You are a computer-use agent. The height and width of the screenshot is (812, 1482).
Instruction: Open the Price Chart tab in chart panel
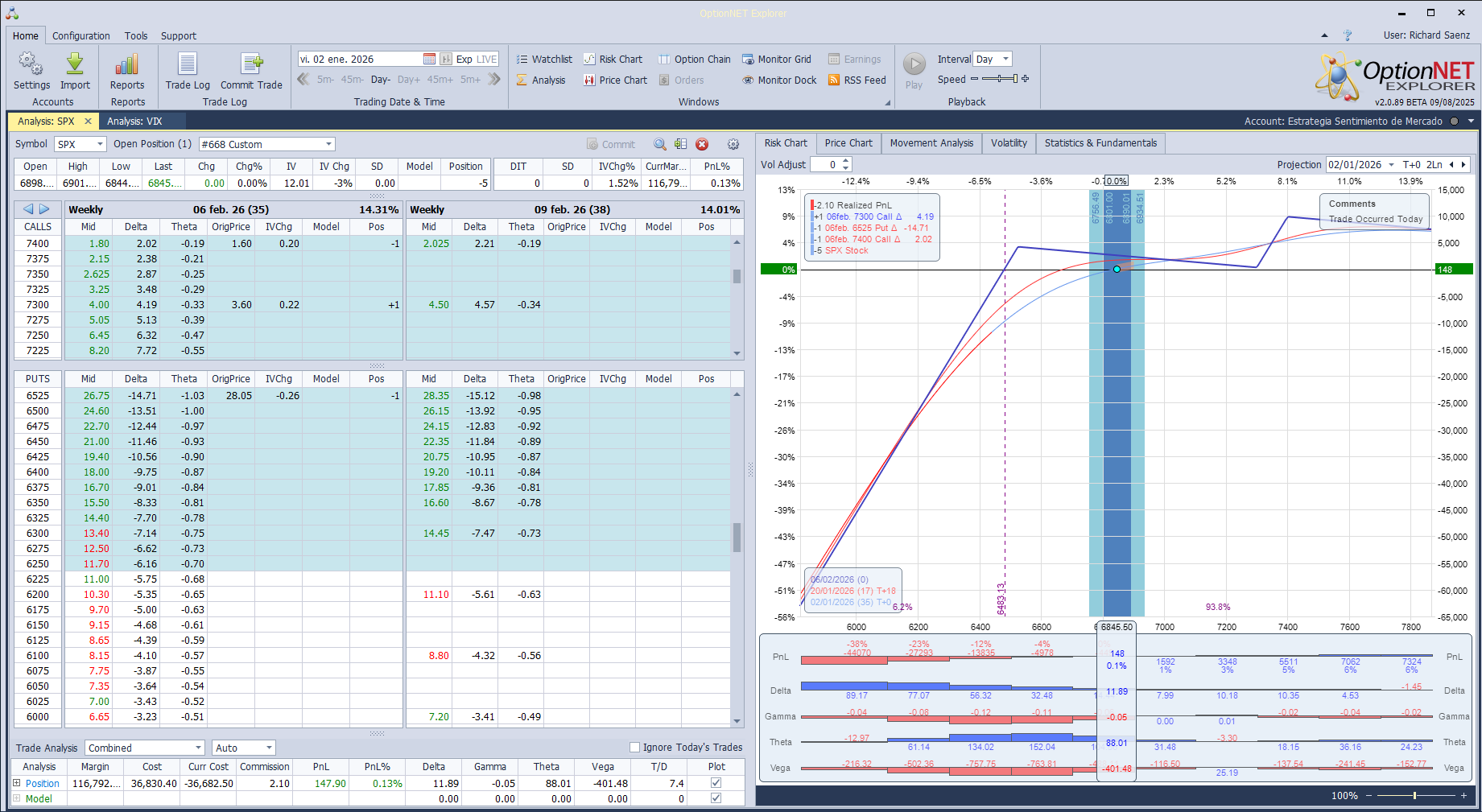pyautogui.click(x=848, y=143)
